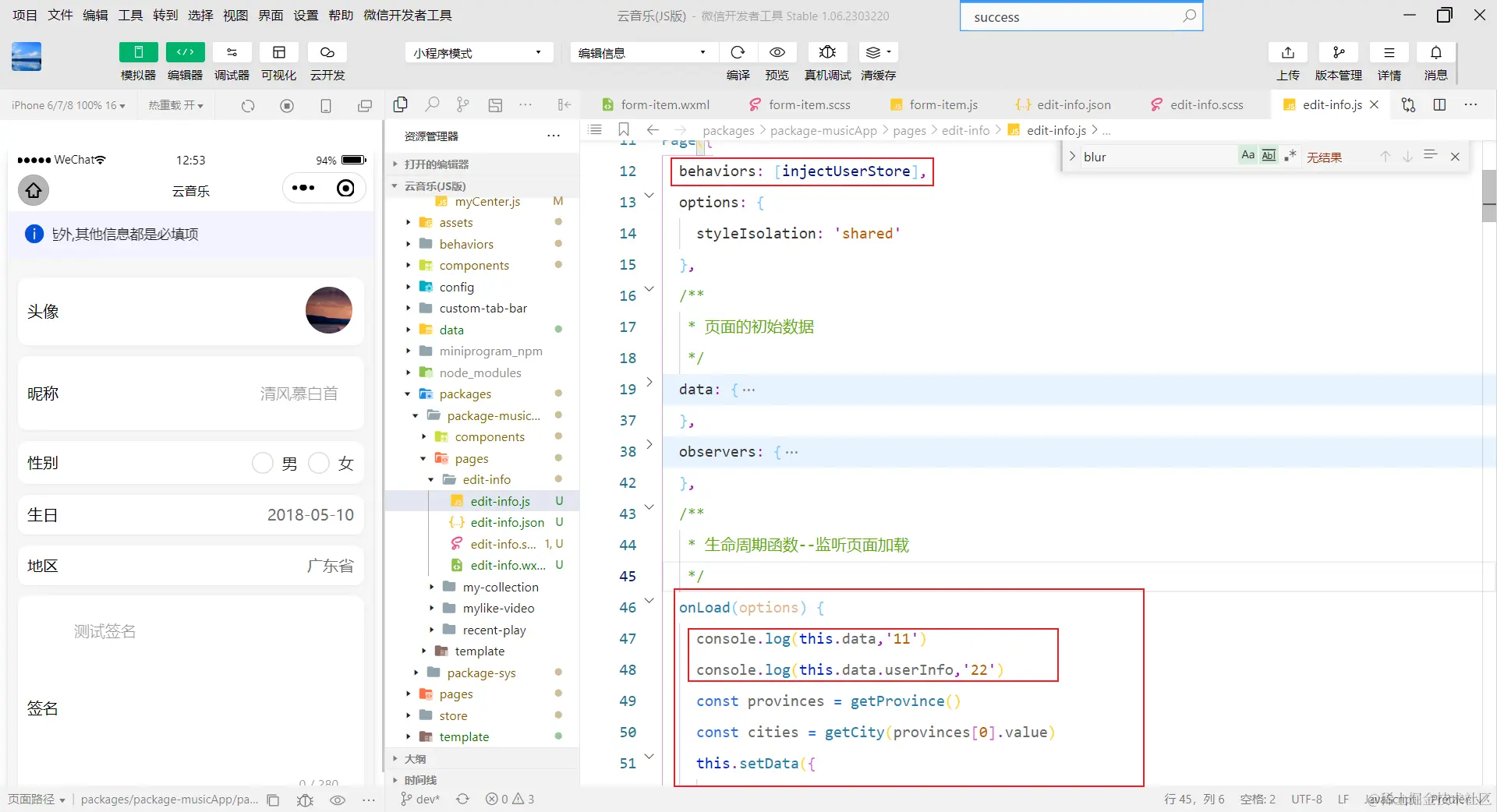Expand the assets folder
Screen dimensions: 1497x812
[455, 222]
